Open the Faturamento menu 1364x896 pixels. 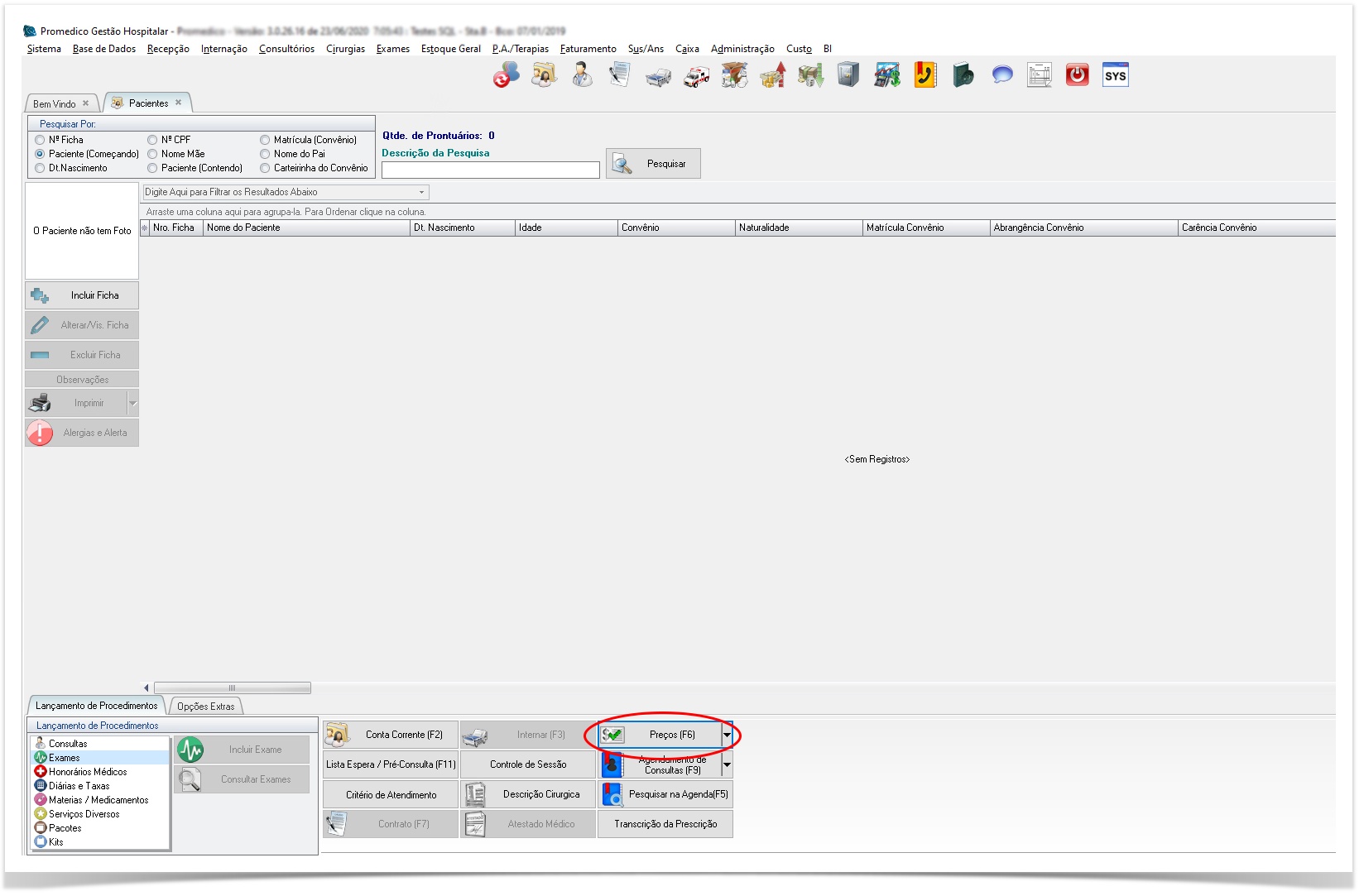coord(588,49)
